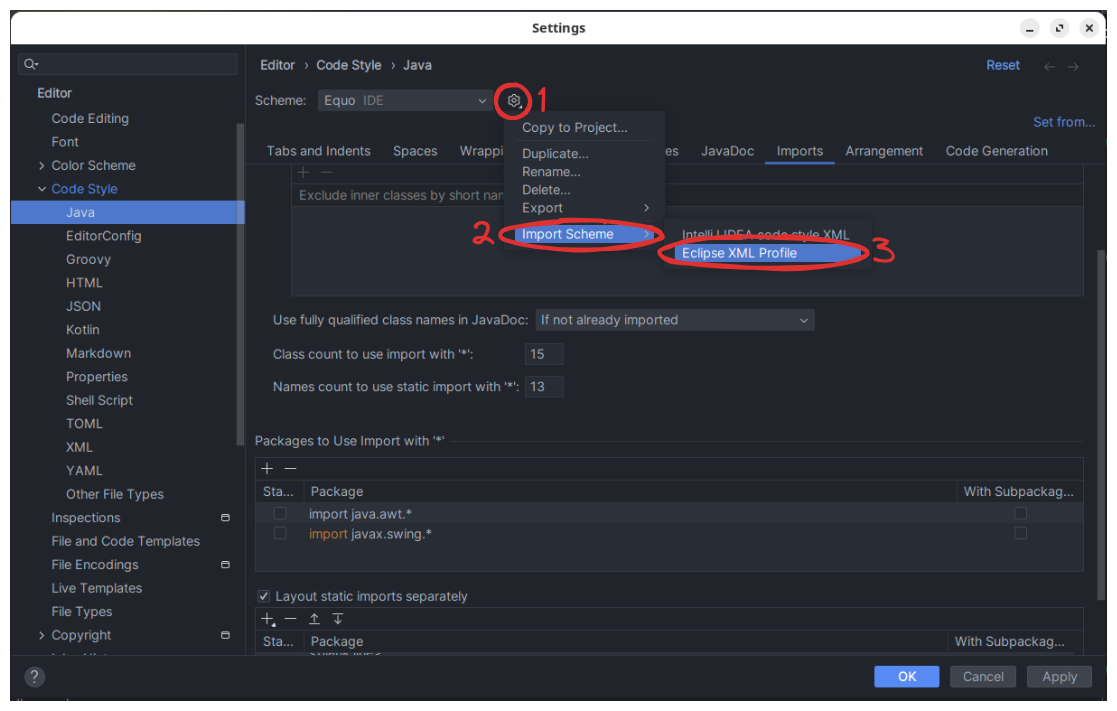
Task: Toggle static checkbox for import javax.swing.*
Action: click(280, 534)
